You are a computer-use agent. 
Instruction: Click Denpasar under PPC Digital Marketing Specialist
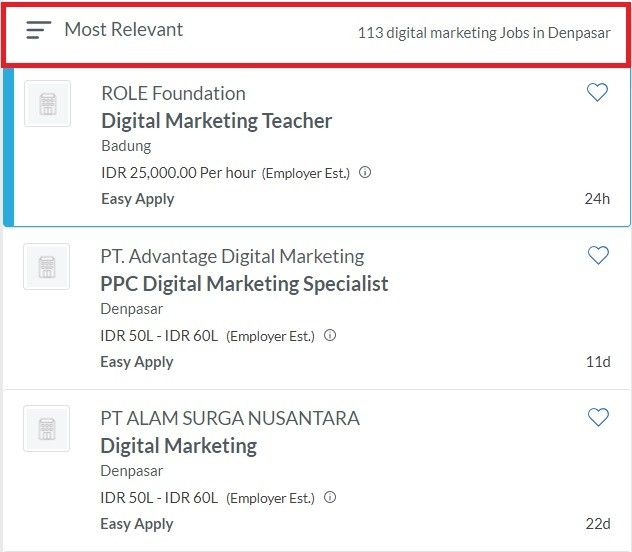[131, 309]
